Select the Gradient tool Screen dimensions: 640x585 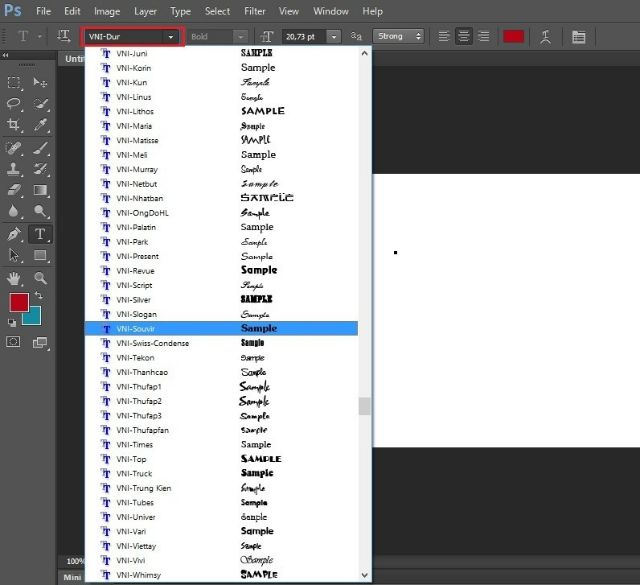40,190
